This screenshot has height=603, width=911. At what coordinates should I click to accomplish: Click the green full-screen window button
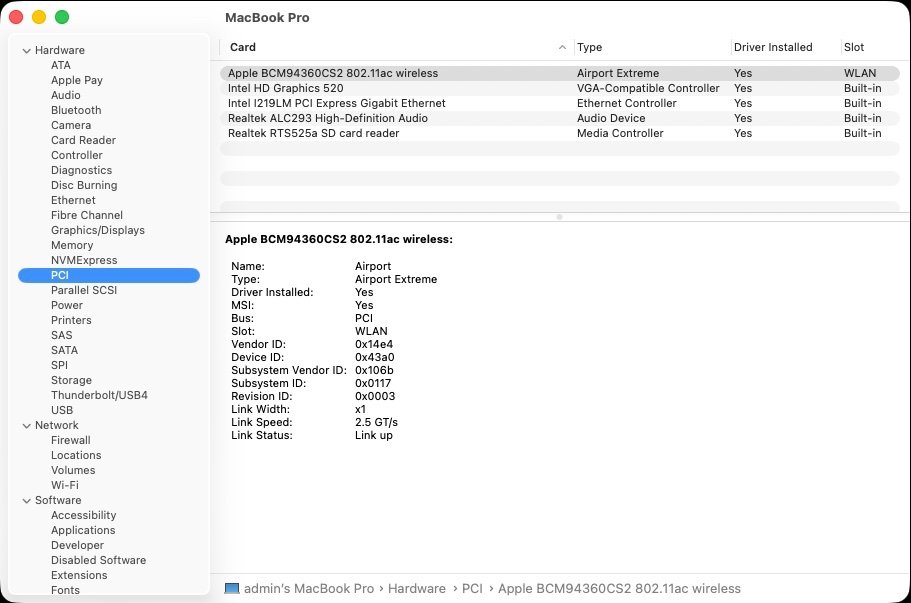coord(62,17)
